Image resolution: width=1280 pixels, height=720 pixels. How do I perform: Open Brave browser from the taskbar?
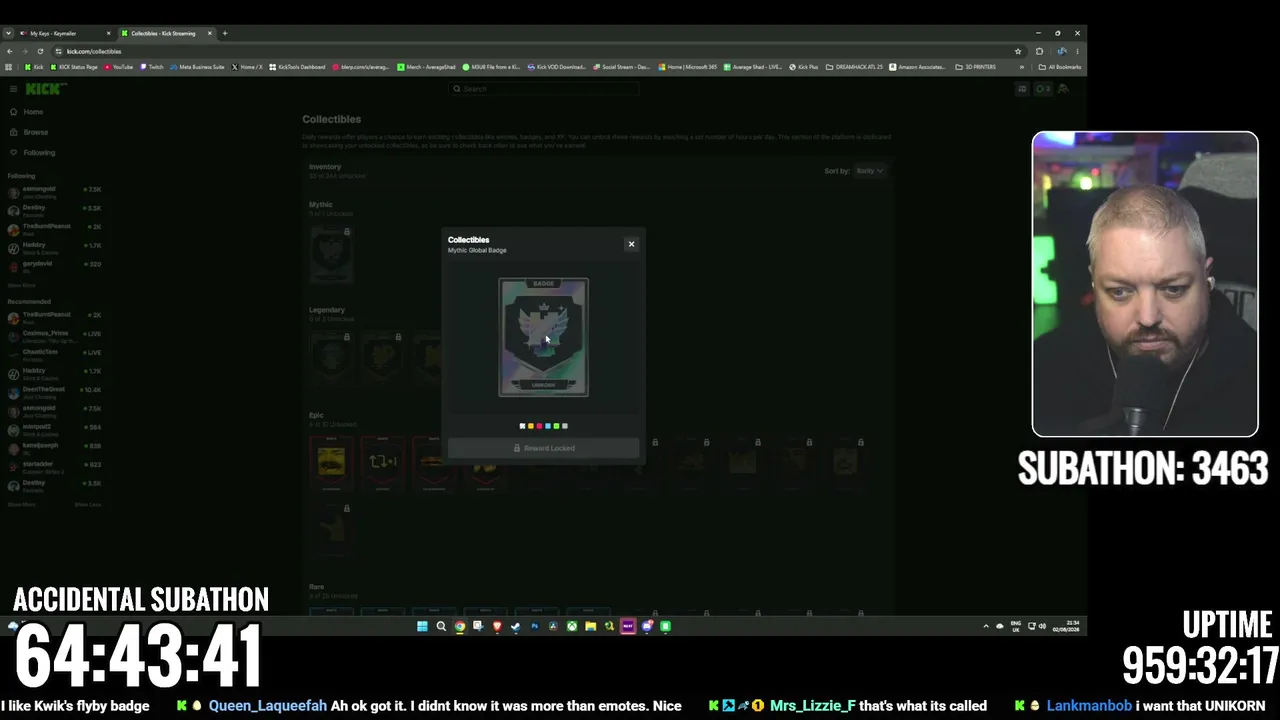coord(497,627)
